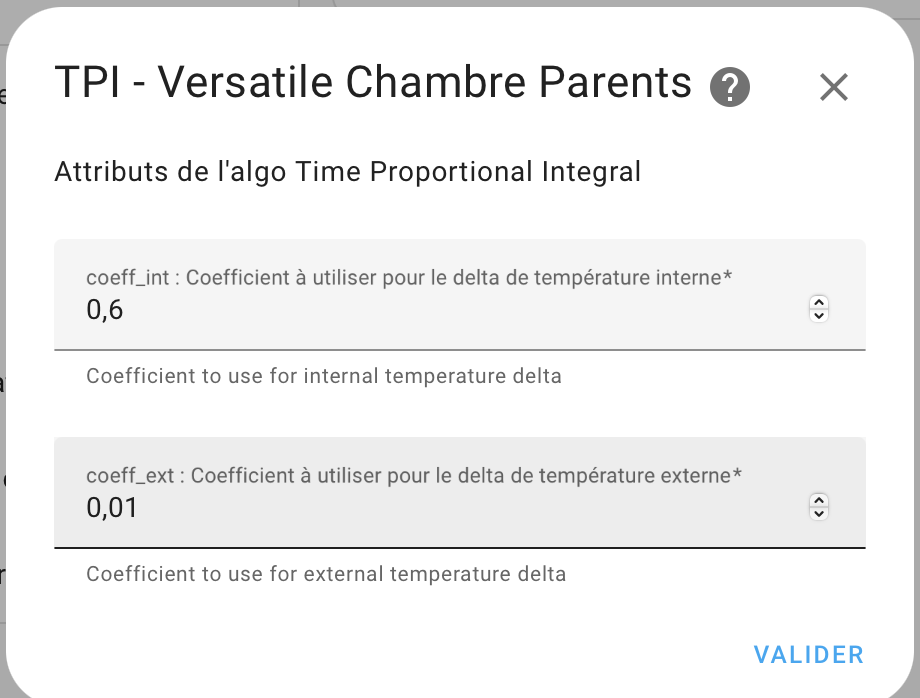Open the help icon beside the dialog title
This screenshot has width=920, height=698.
(x=729, y=87)
